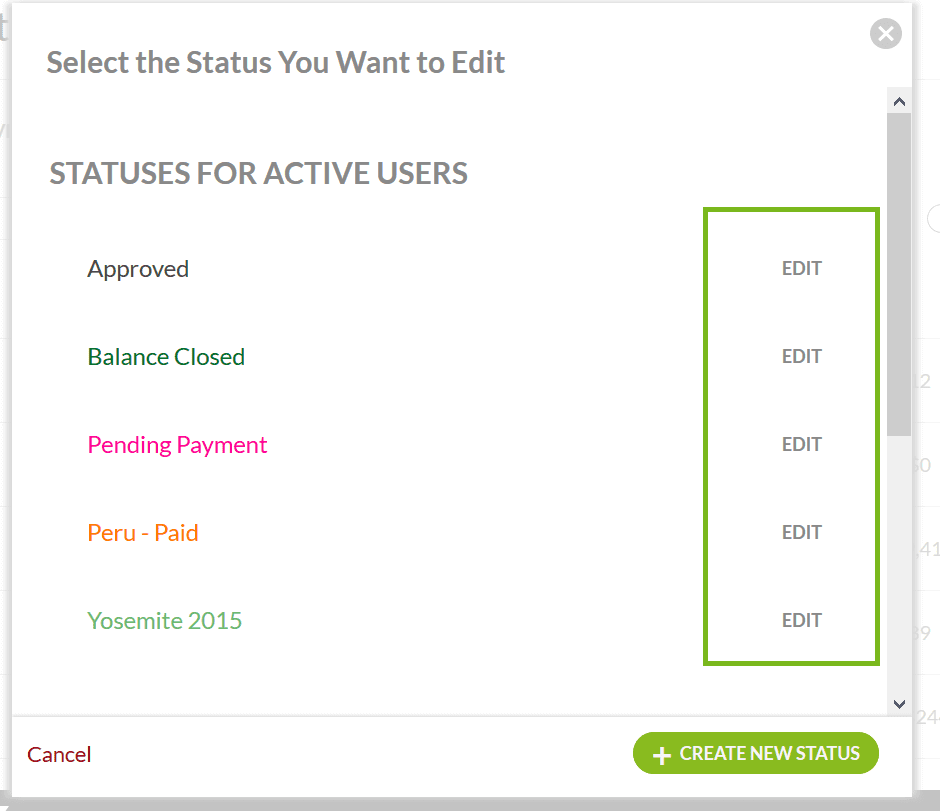Edit the Yosemite 2015 status
Image resolution: width=940 pixels, height=811 pixels.
pos(801,620)
